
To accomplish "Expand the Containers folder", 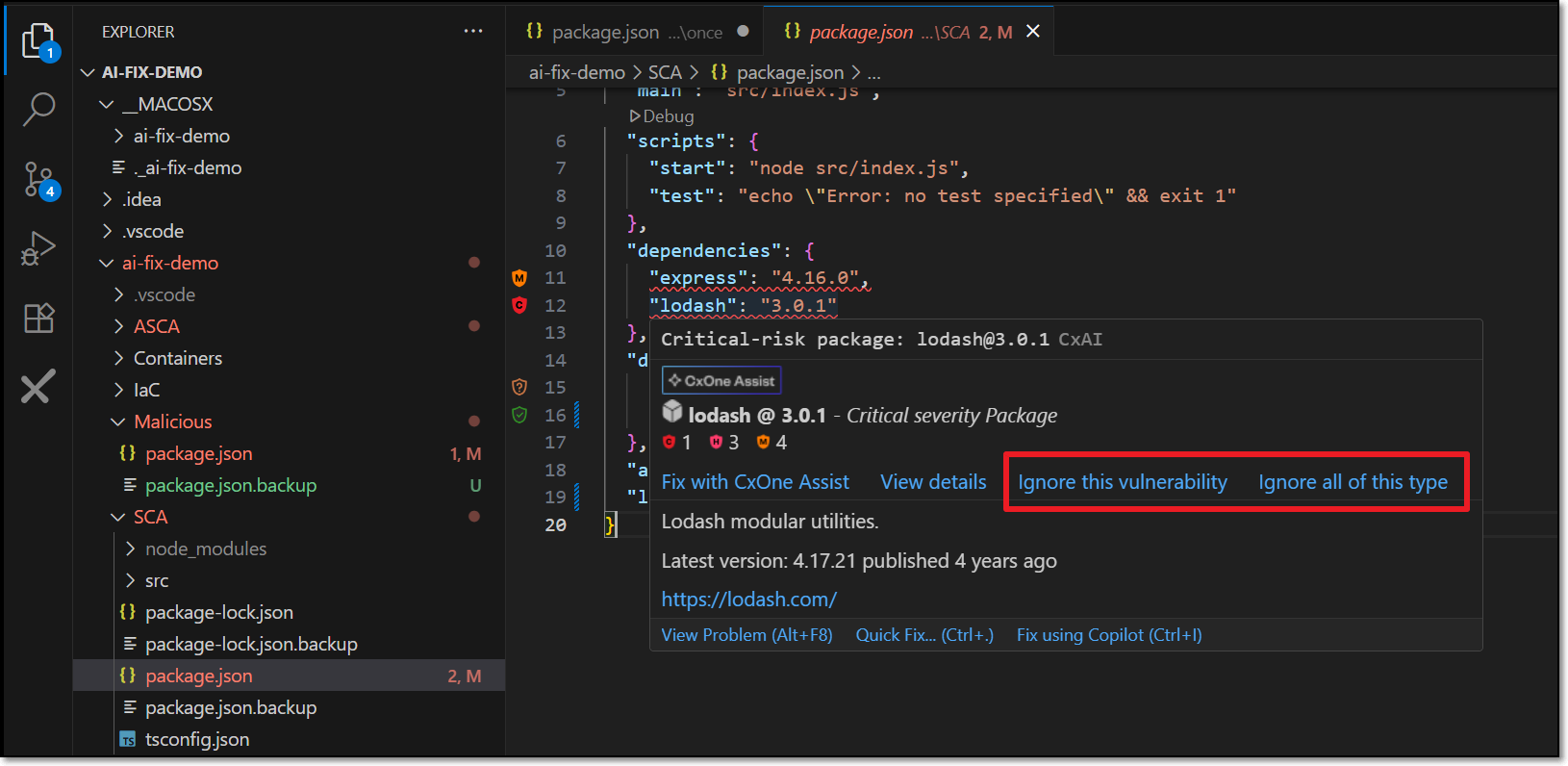I will click(x=118, y=358).
